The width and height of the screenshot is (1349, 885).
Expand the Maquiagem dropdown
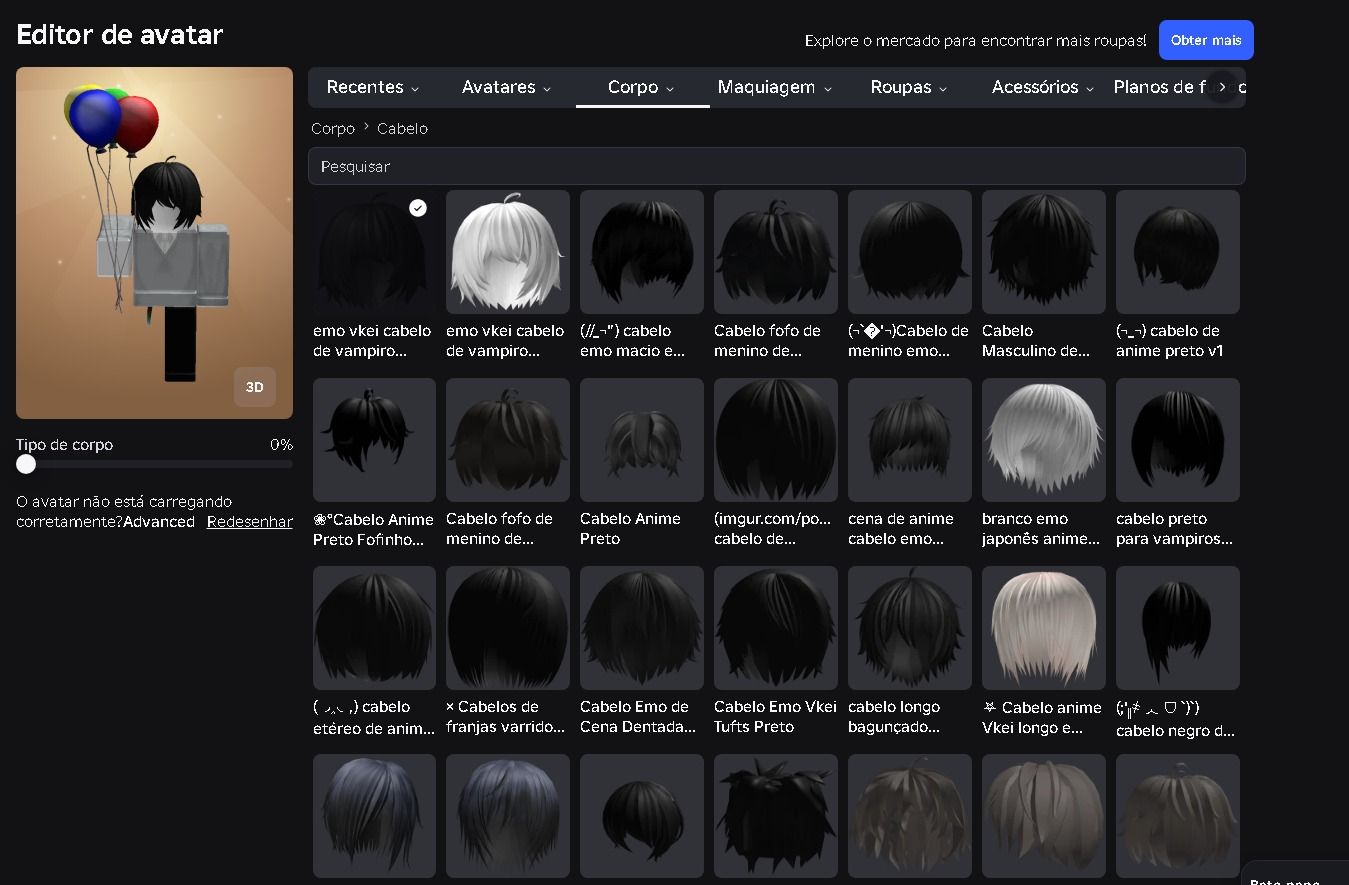775,87
